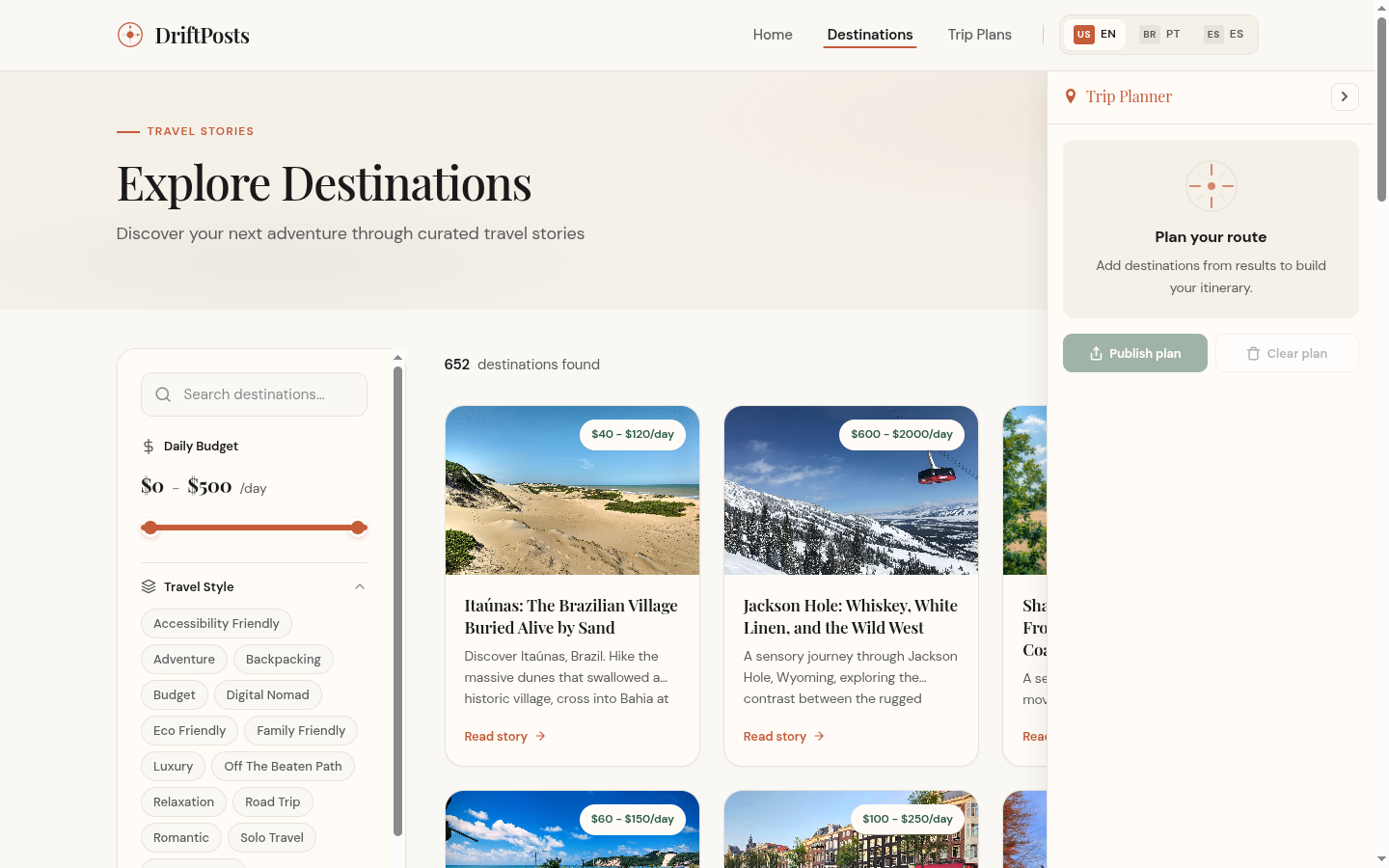Viewport: 1389px width, 868px height.
Task: Click the Search destinations input field
Action: (x=254, y=393)
